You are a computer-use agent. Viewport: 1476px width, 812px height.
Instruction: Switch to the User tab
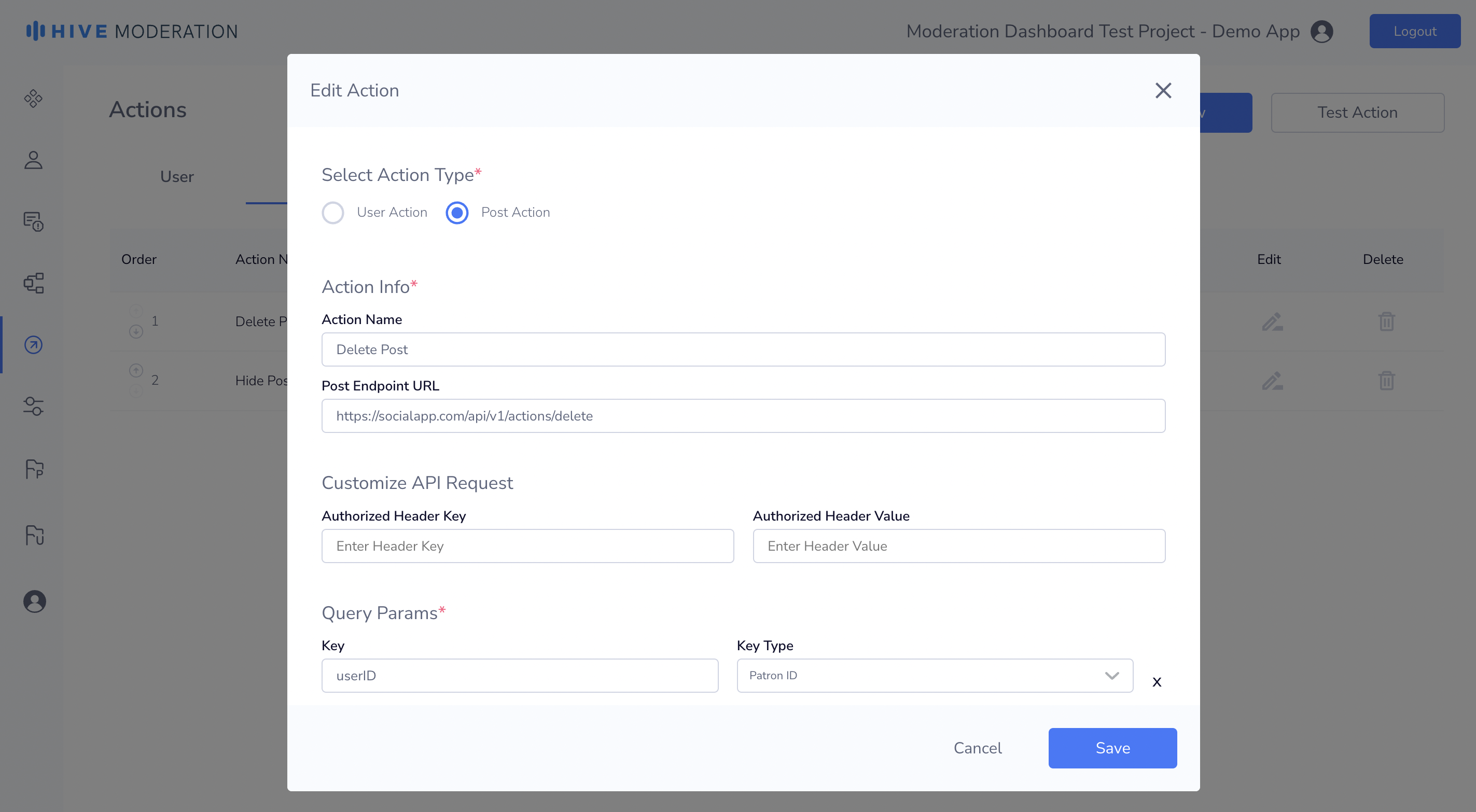click(176, 176)
